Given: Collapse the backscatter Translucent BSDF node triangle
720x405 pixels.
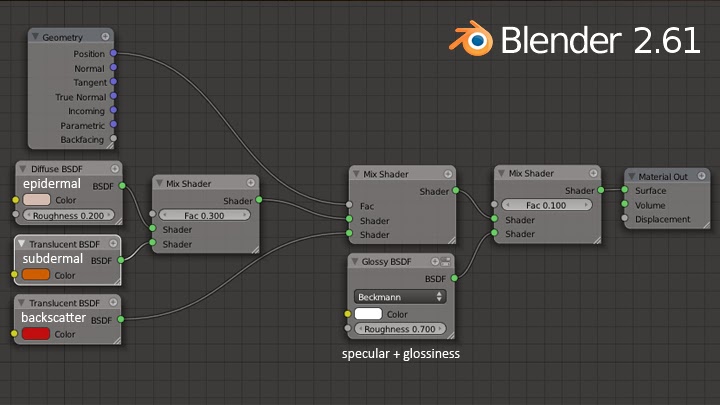Looking at the screenshot, I should tap(21, 303).
